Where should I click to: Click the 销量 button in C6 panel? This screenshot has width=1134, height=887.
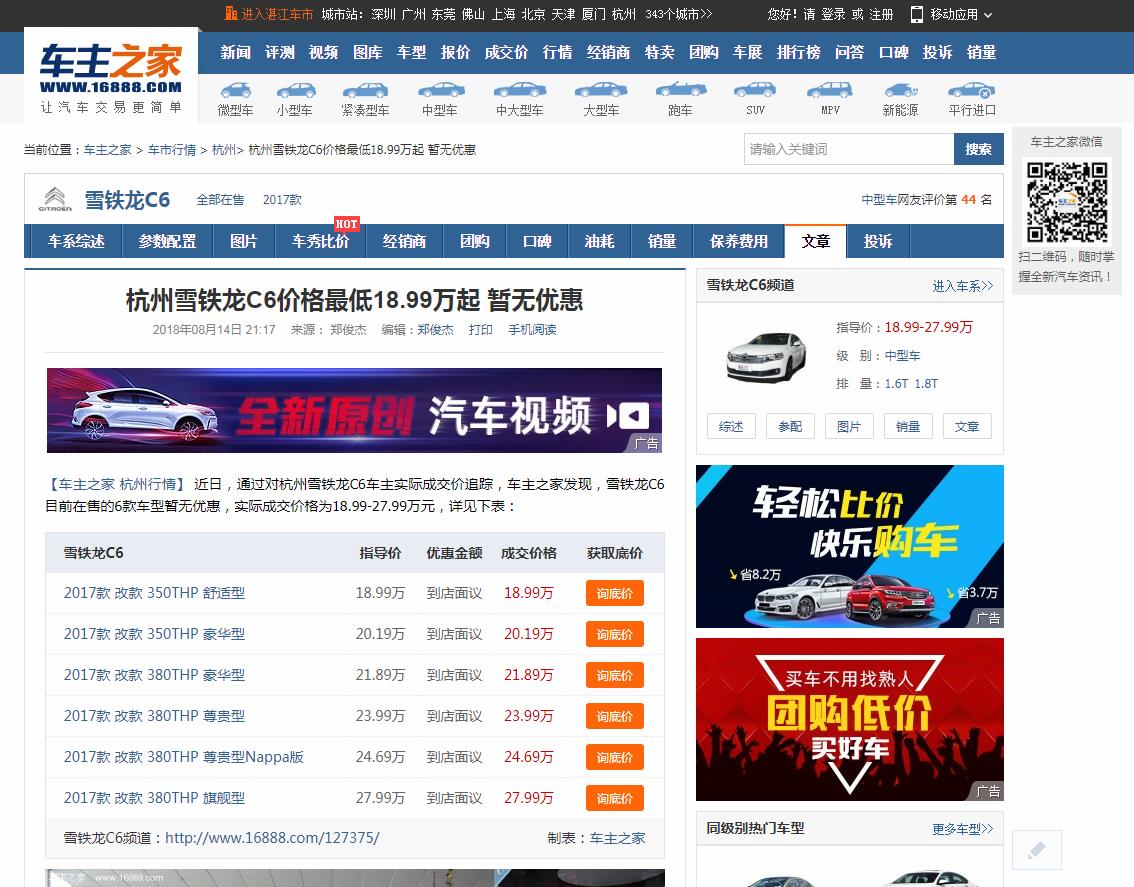(x=908, y=427)
